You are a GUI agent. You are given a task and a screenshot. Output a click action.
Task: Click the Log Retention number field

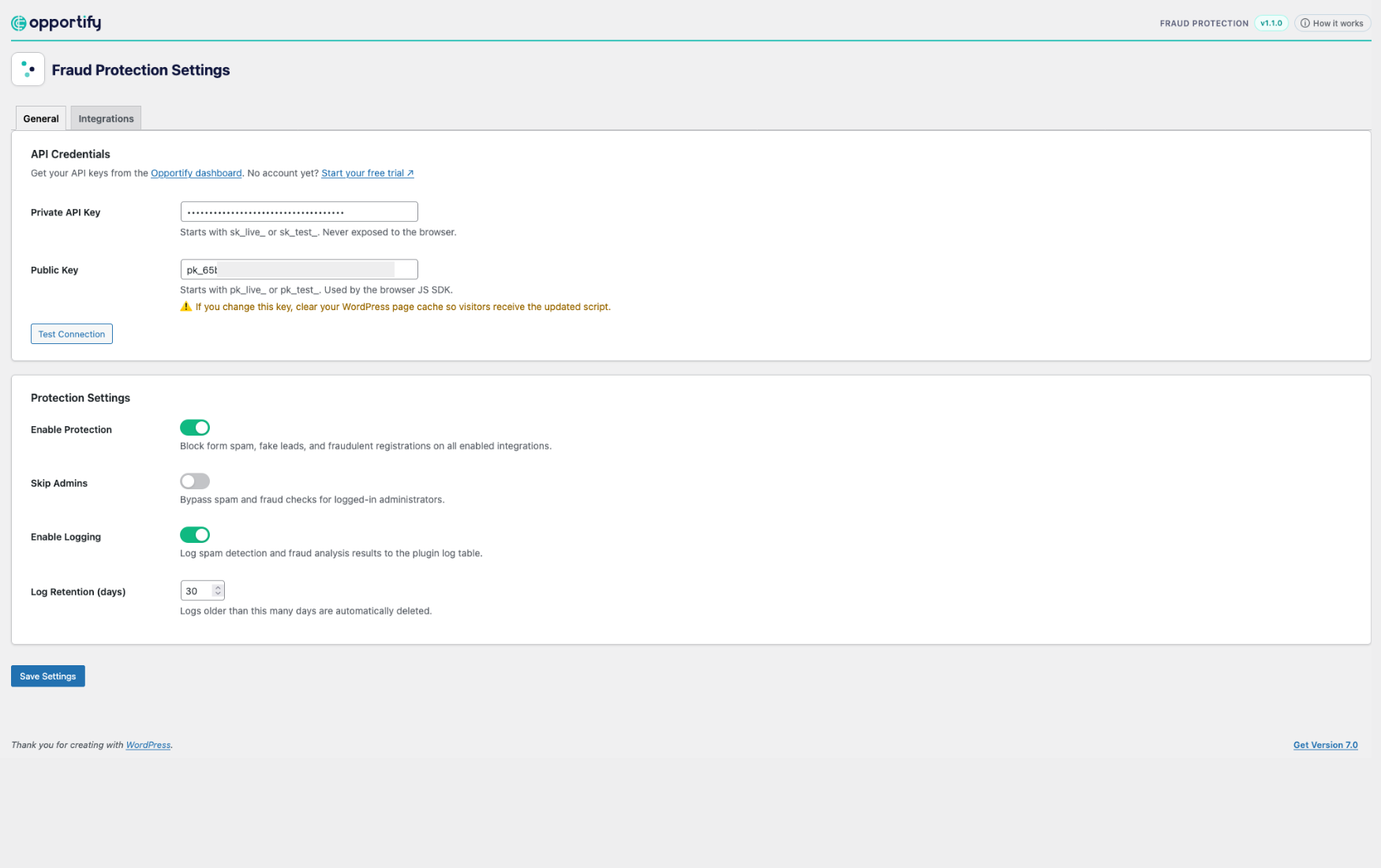tap(202, 590)
